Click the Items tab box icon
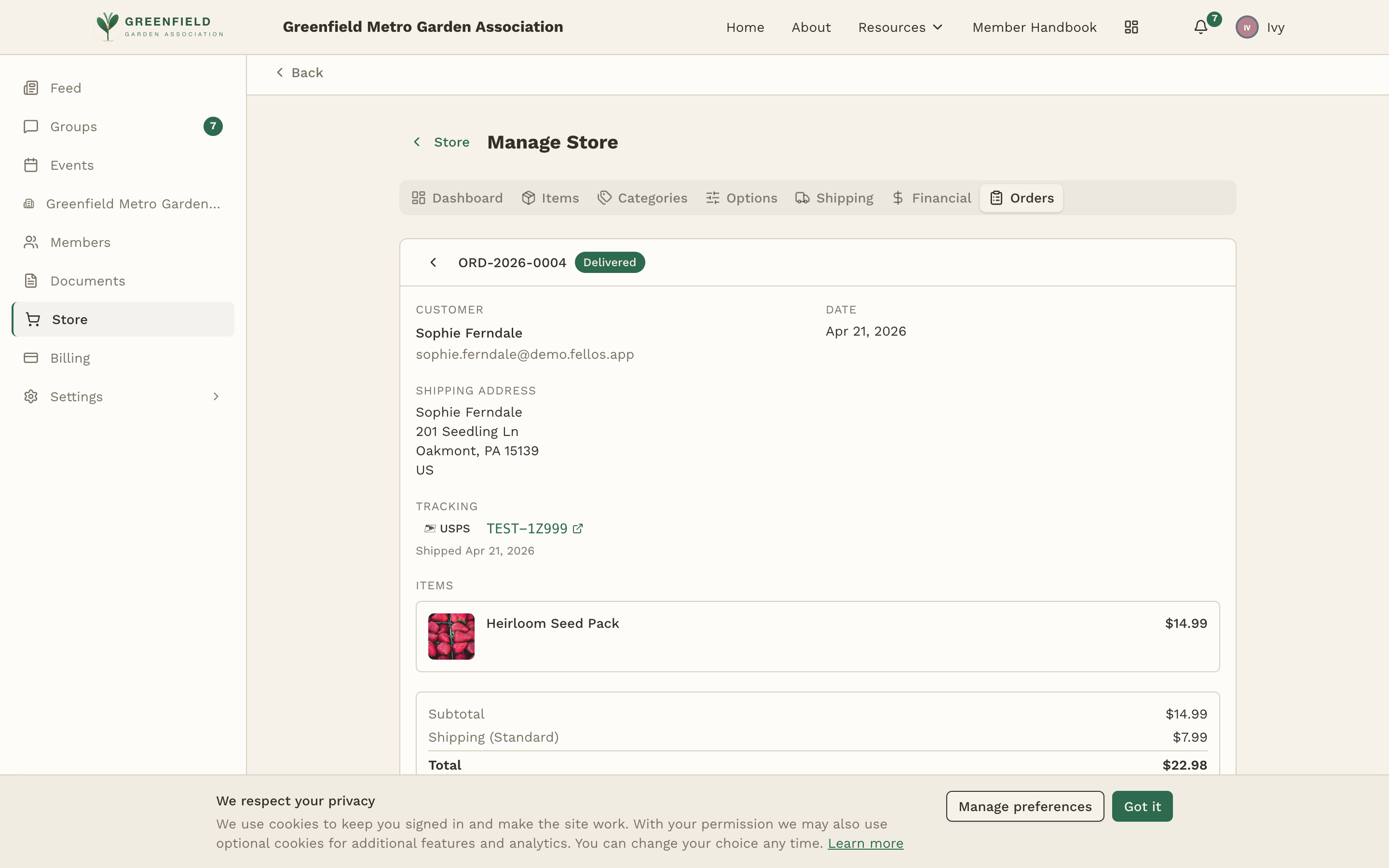1389x868 pixels. tap(528, 198)
